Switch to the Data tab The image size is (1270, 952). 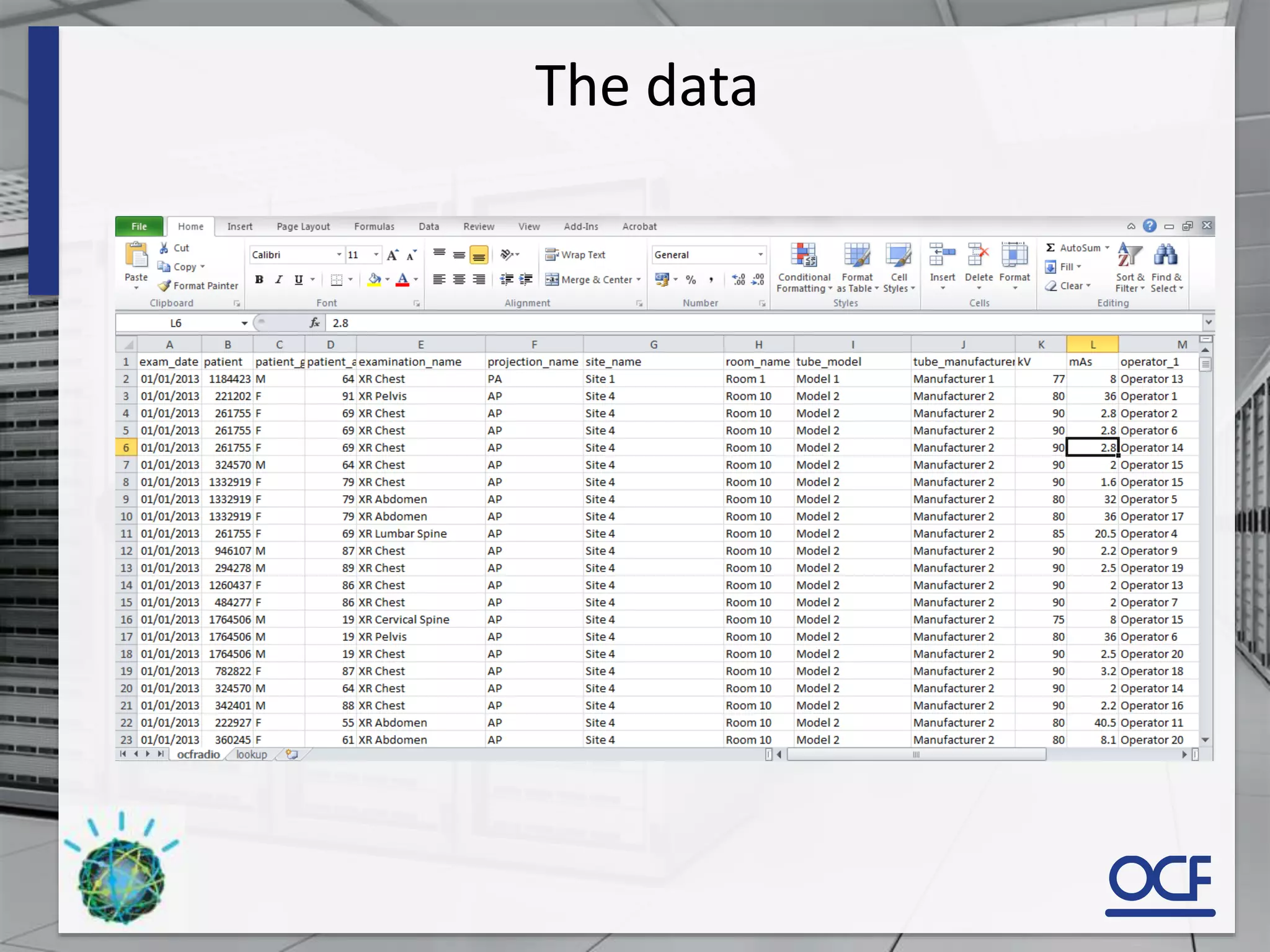(429, 226)
